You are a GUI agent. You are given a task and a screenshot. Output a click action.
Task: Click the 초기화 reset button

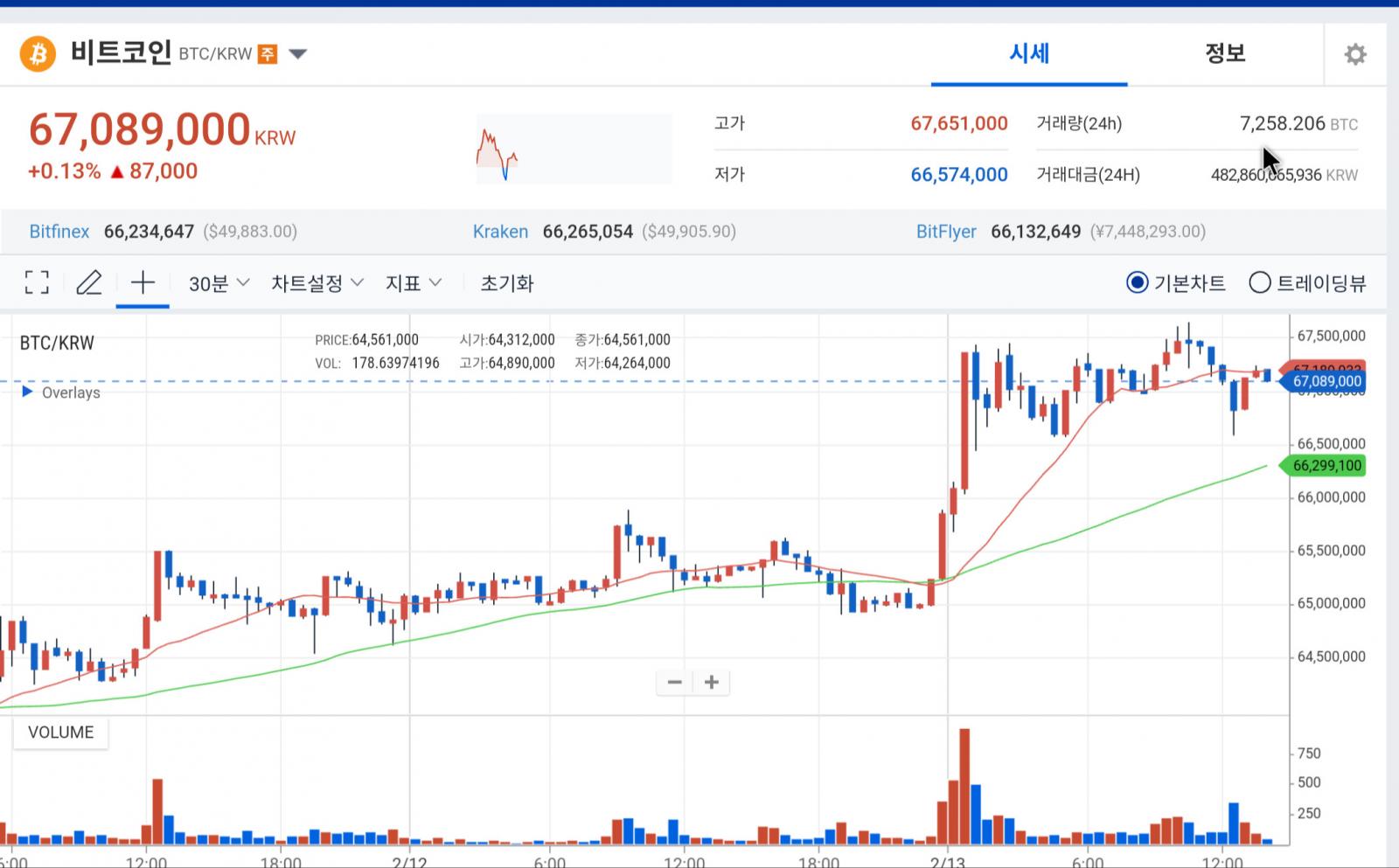(506, 283)
